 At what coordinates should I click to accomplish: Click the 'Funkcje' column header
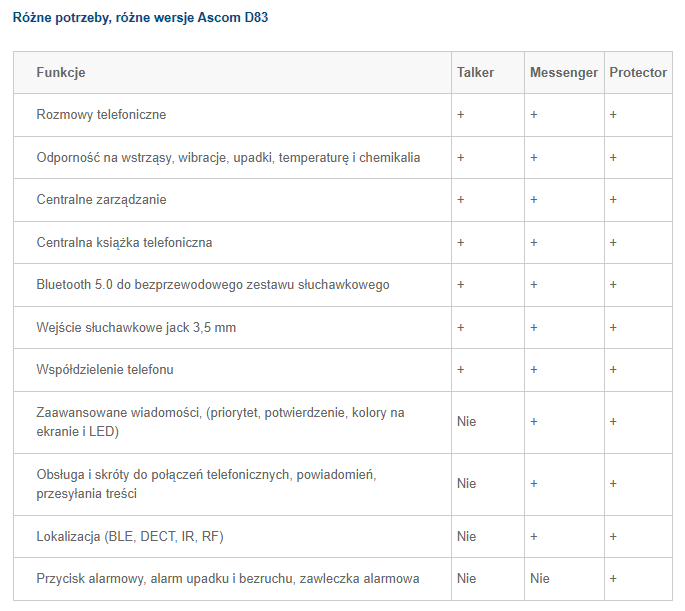[x=61, y=73]
